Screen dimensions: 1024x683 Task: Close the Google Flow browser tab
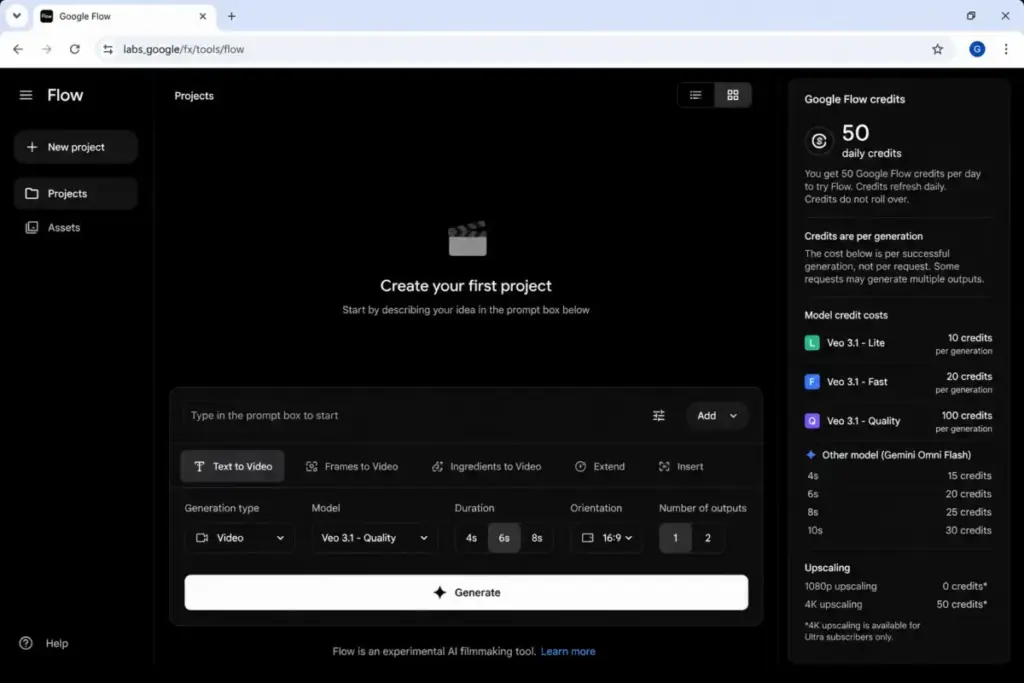(202, 16)
